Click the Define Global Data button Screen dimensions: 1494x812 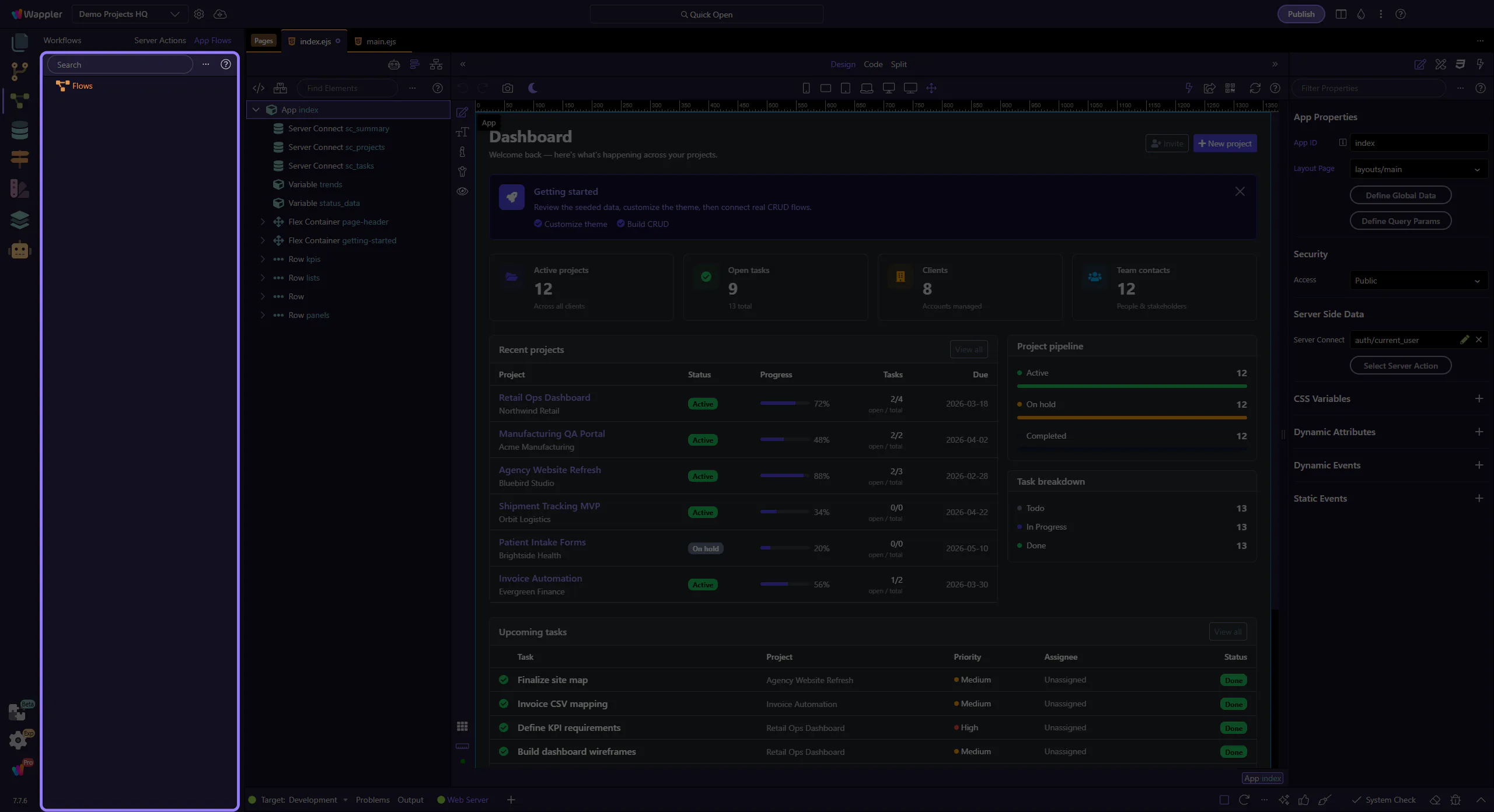(1400, 195)
